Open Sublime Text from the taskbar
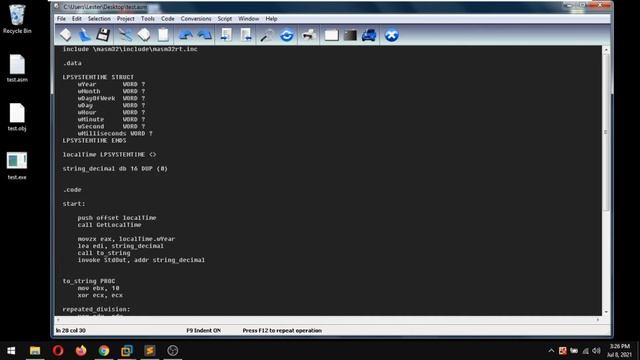Viewport: 640px width, 360px height. click(x=150, y=351)
